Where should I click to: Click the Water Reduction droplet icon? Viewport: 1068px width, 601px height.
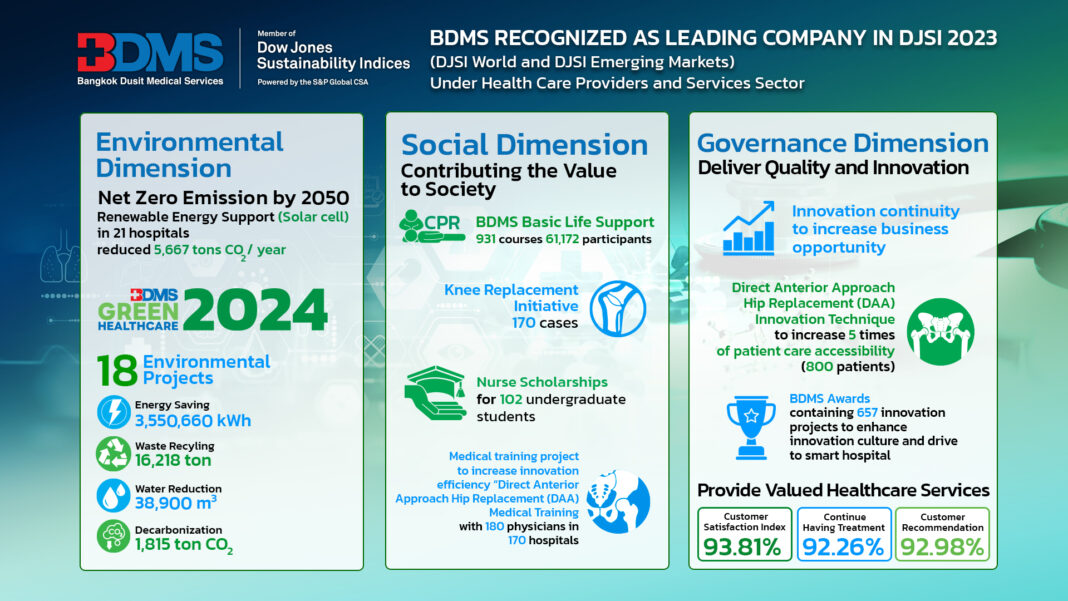113,495
